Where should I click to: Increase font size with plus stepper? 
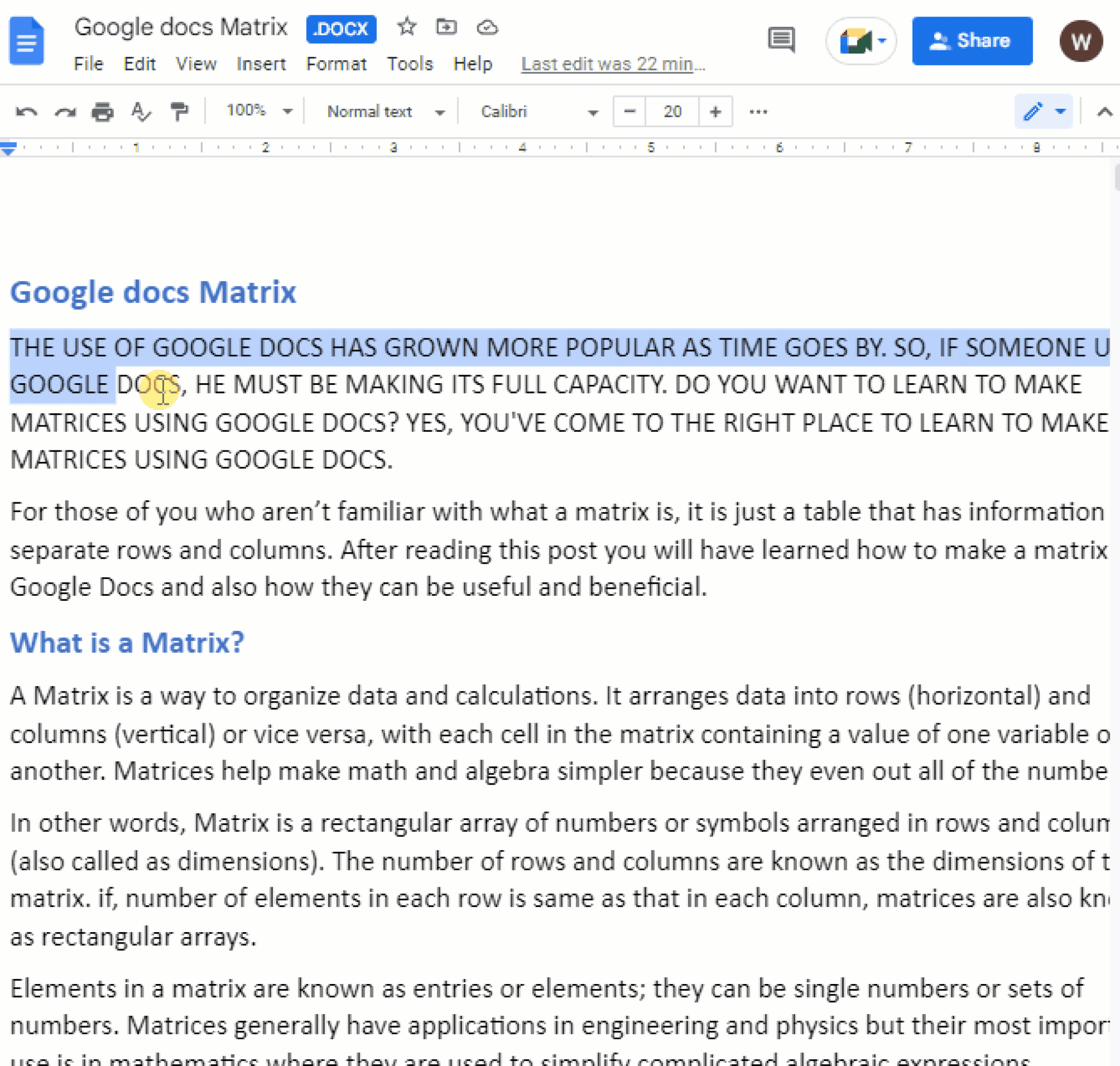pos(716,112)
